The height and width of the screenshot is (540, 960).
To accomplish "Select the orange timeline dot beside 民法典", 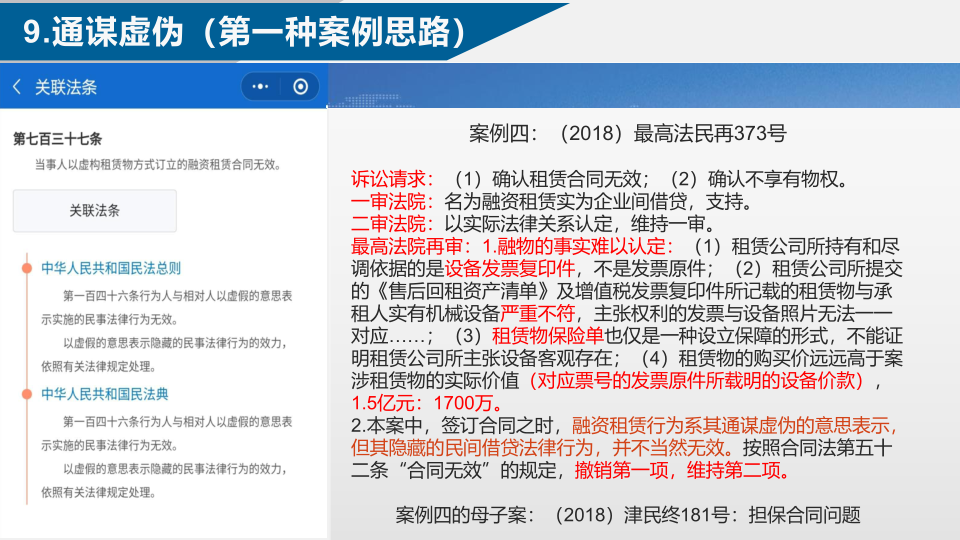I will point(27,394).
